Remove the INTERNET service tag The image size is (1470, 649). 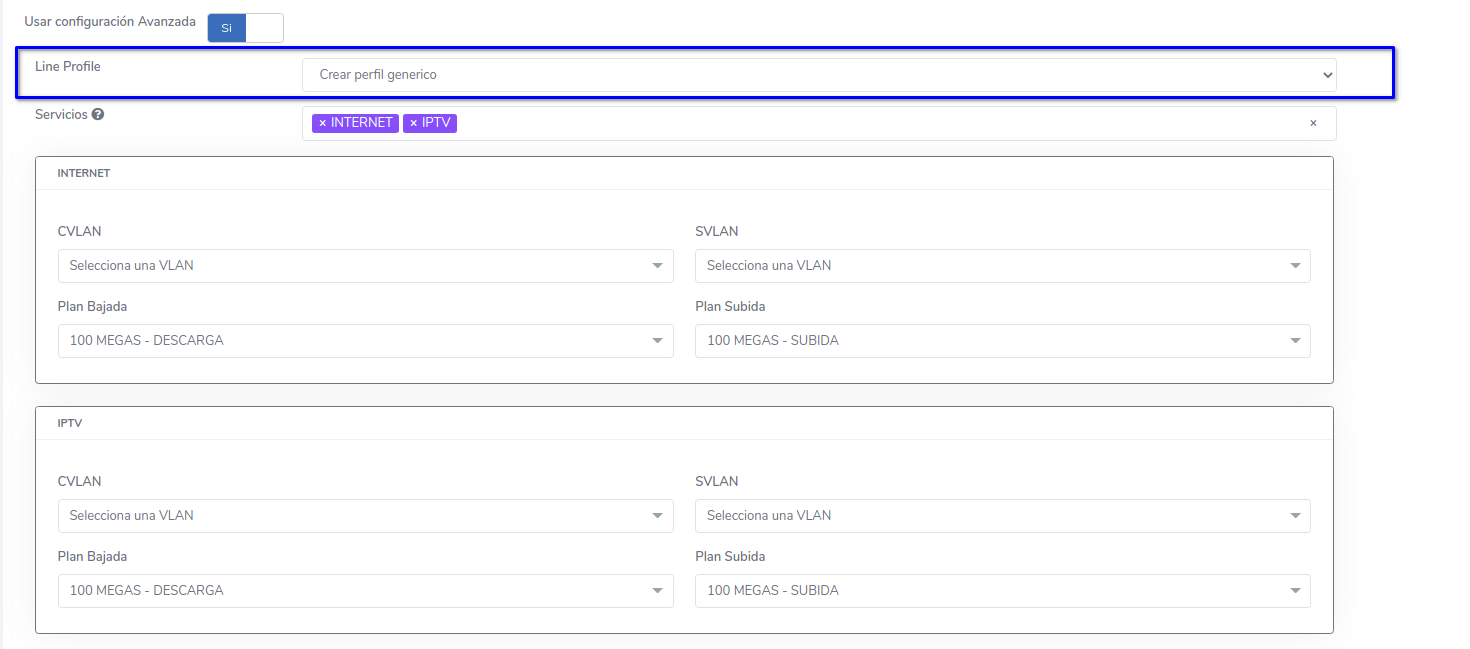322,123
